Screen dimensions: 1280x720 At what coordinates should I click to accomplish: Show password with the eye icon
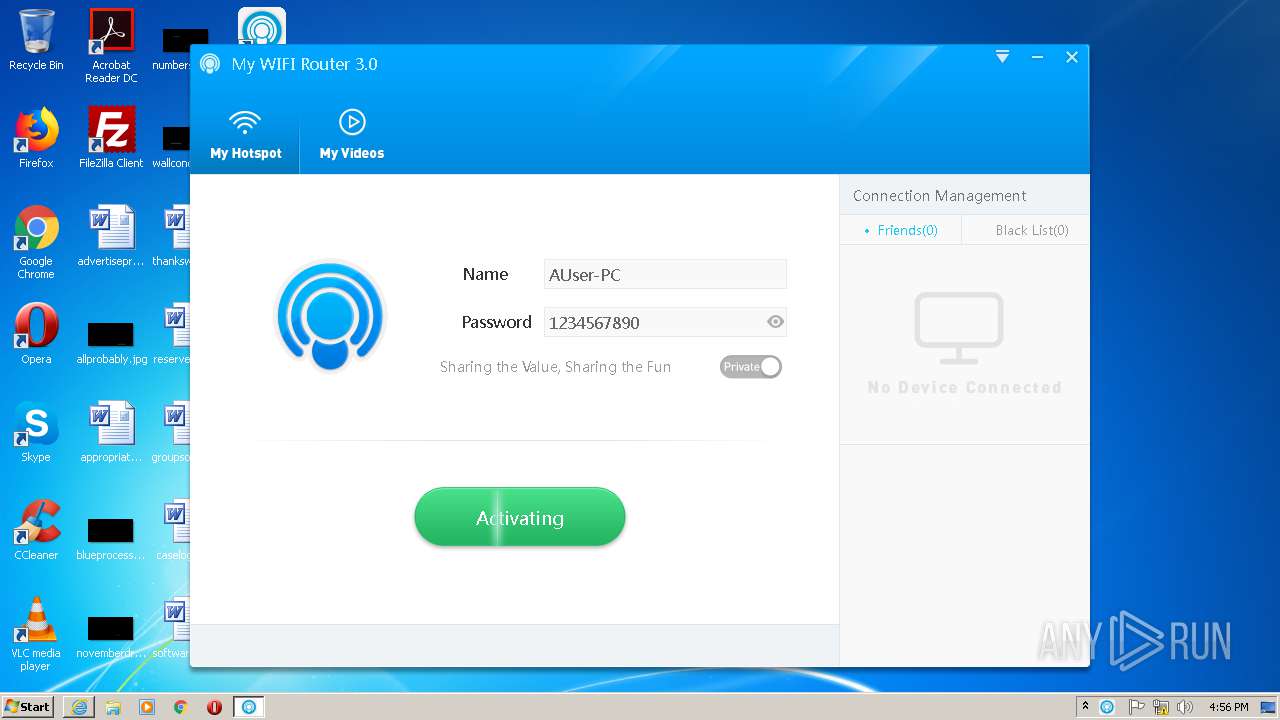(x=775, y=322)
